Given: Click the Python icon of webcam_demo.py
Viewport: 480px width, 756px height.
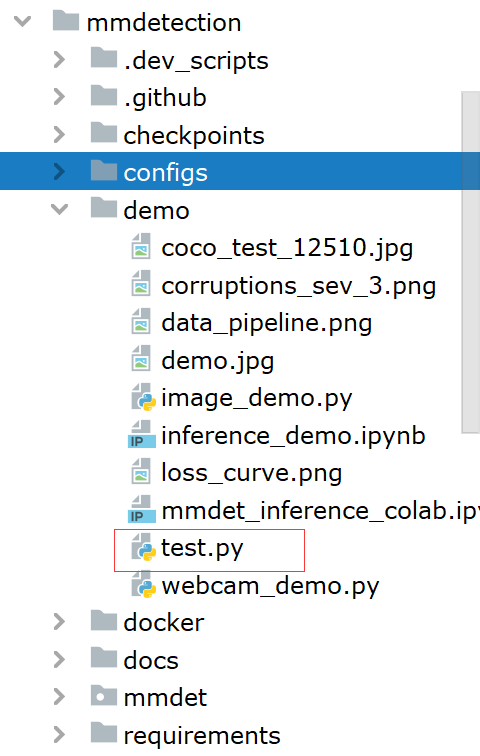Looking at the screenshot, I should tap(144, 585).
